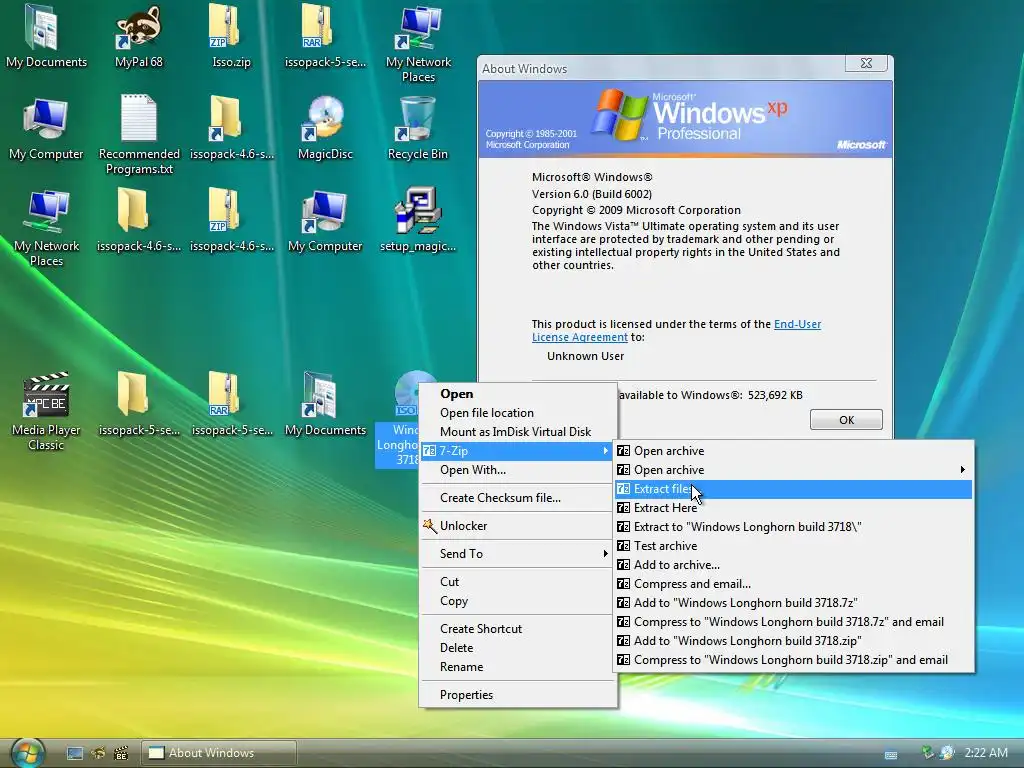Click the Start orb button
The width and height of the screenshot is (1024, 768).
click(27, 752)
